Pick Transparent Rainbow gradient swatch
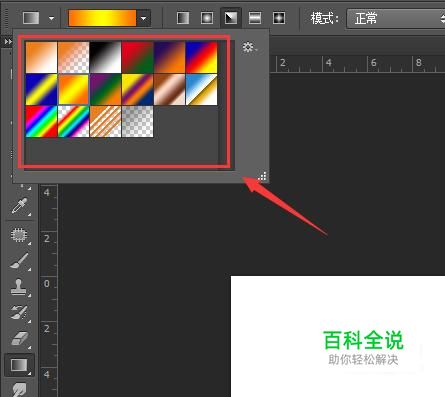This screenshot has width=445, height=397. click(x=73, y=121)
